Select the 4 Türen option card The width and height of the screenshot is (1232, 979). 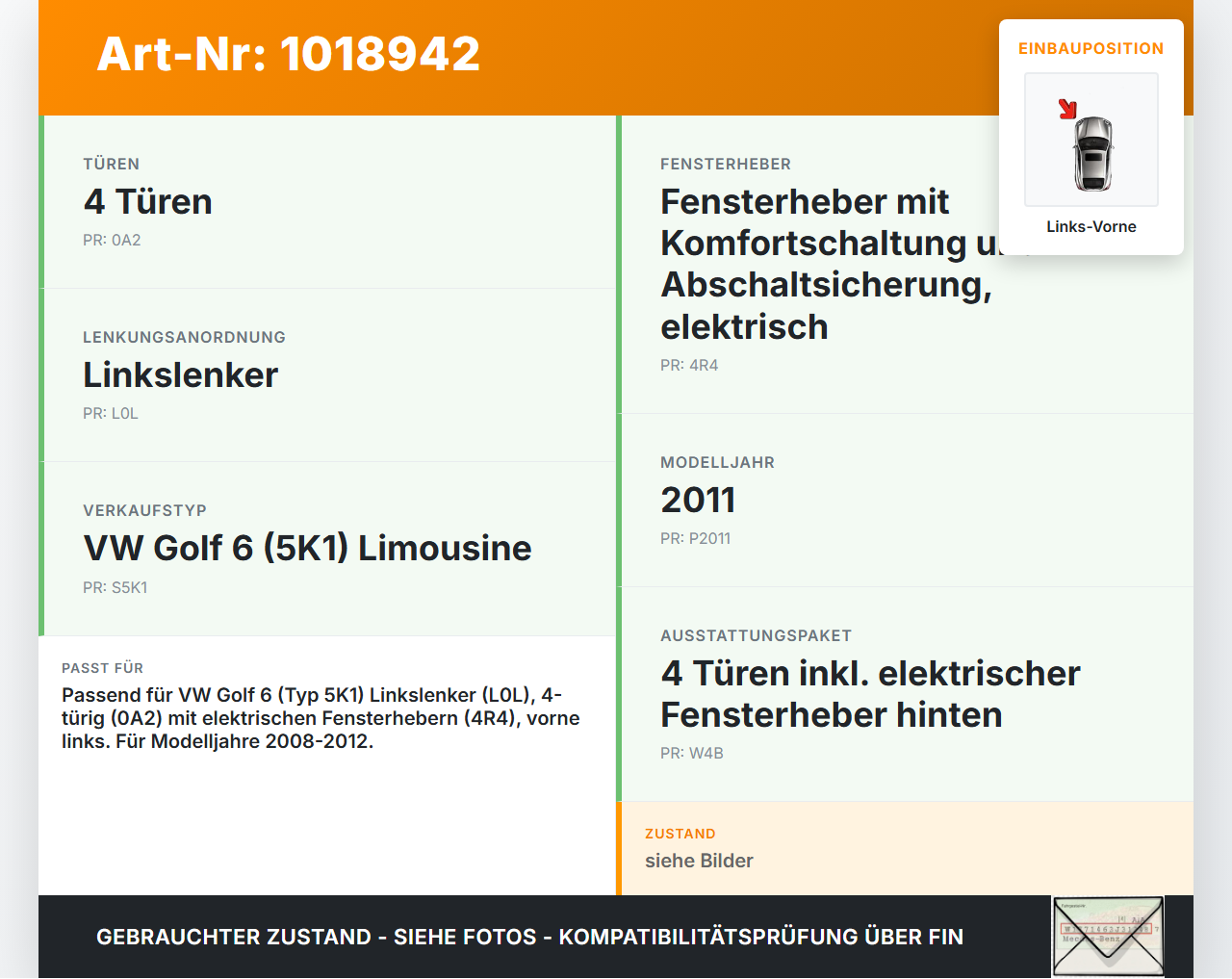tap(327, 200)
